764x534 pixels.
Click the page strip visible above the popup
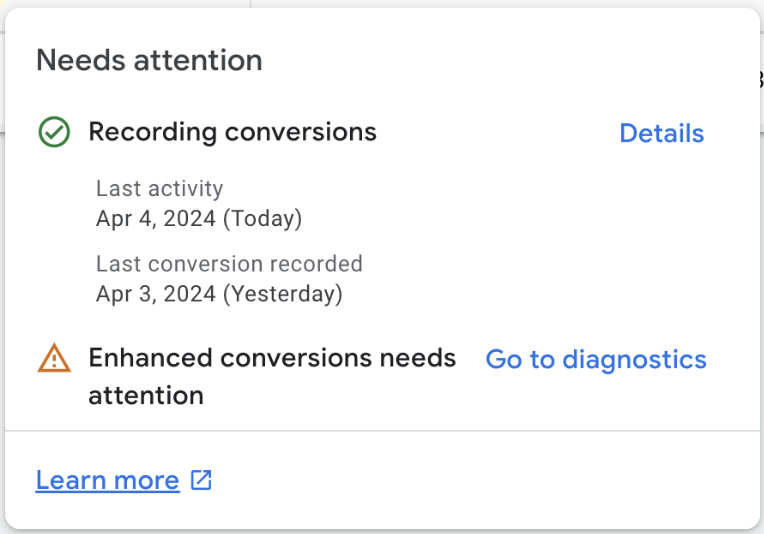tap(382, 3)
